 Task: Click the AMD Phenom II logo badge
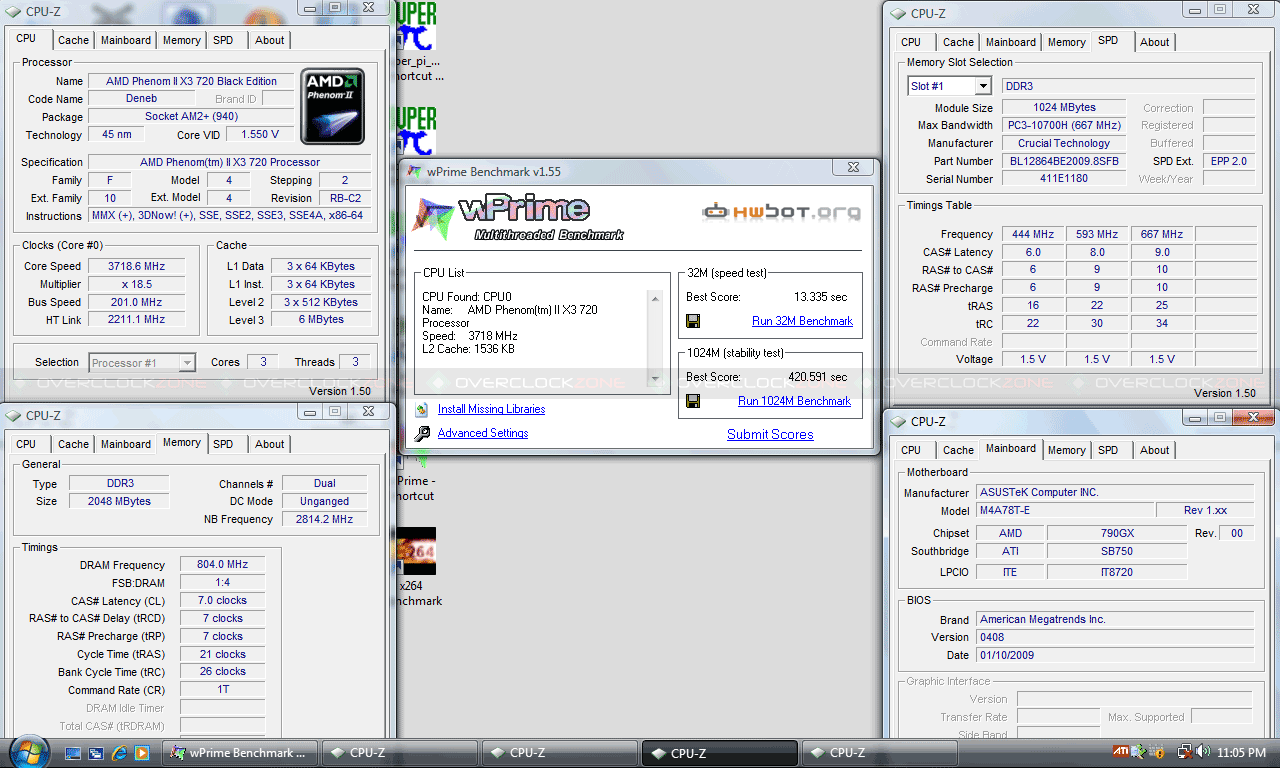pyautogui.click(x=333, y=106)
